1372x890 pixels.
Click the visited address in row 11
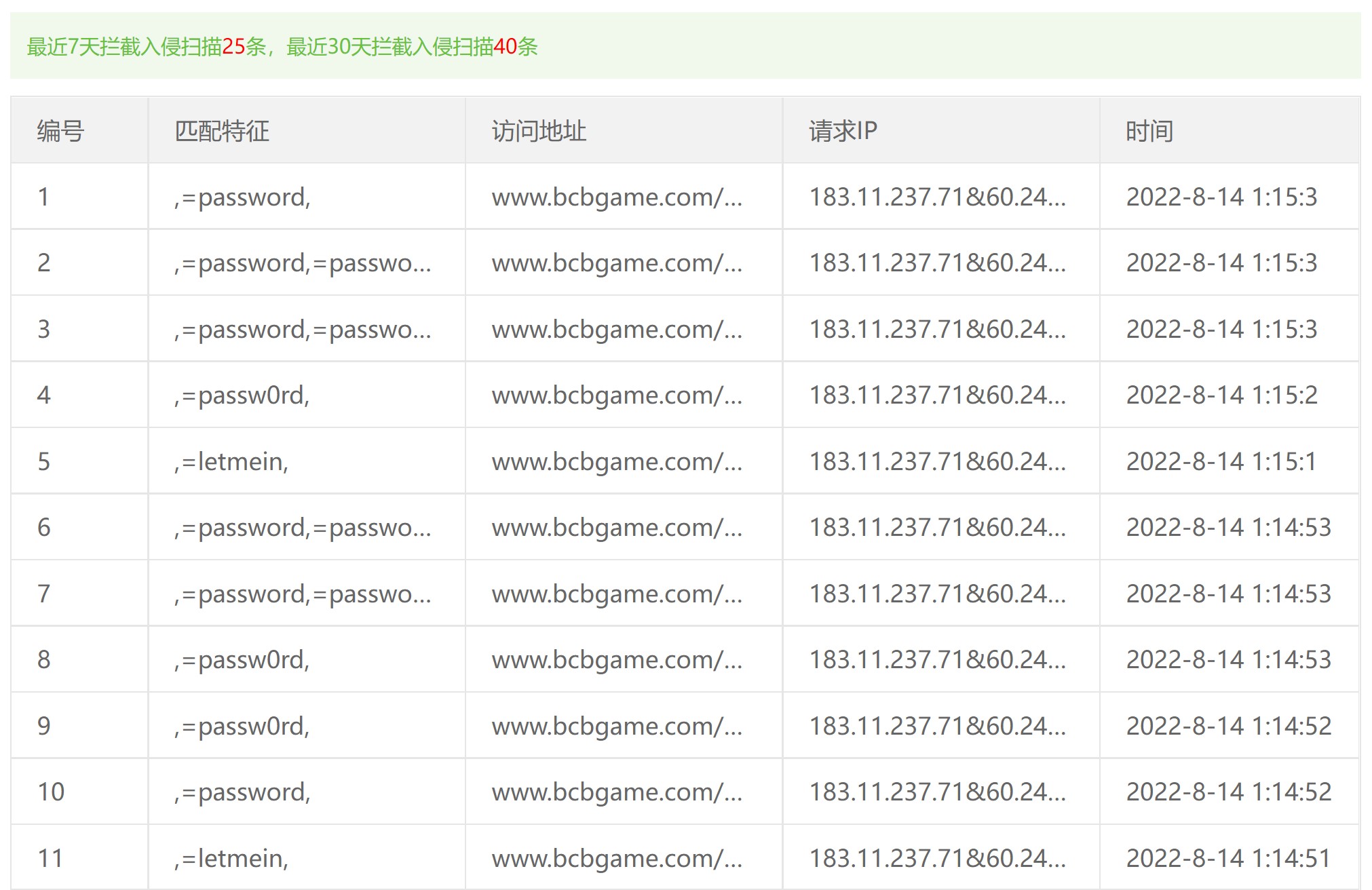[x=617, y=859]
